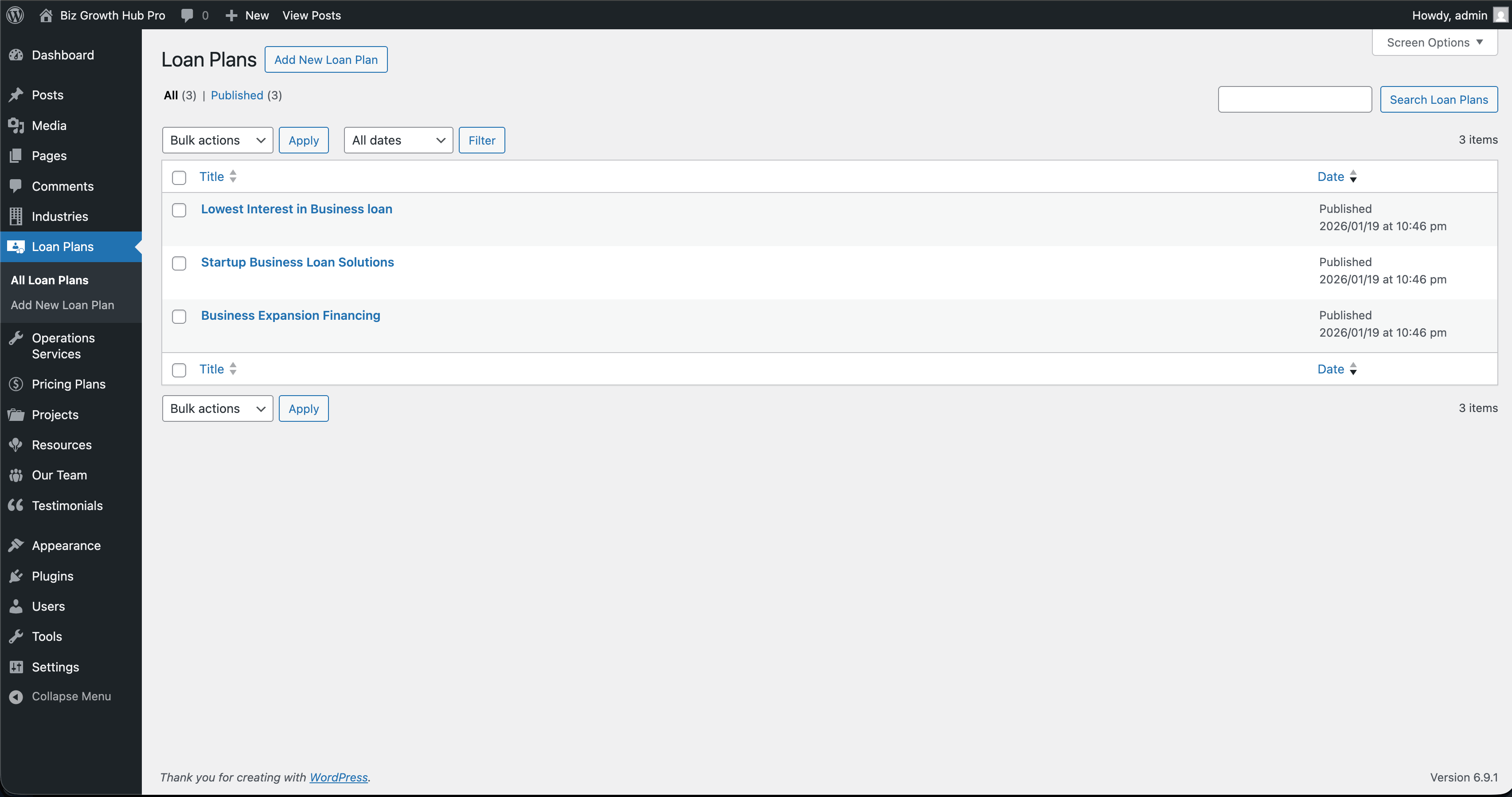Open the All dates filter dropdown
Image resolution: width=1512 pixels, height=797 pixels.
tap(398, 140)
